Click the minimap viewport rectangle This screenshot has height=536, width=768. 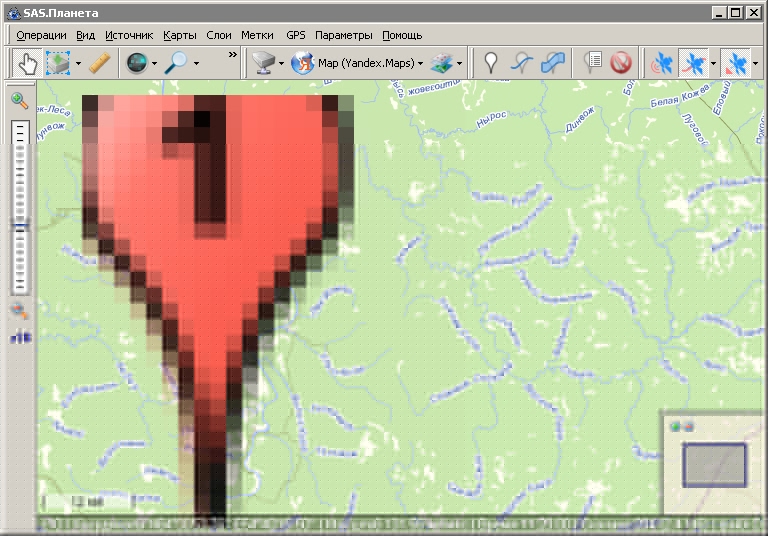[714, 464]
